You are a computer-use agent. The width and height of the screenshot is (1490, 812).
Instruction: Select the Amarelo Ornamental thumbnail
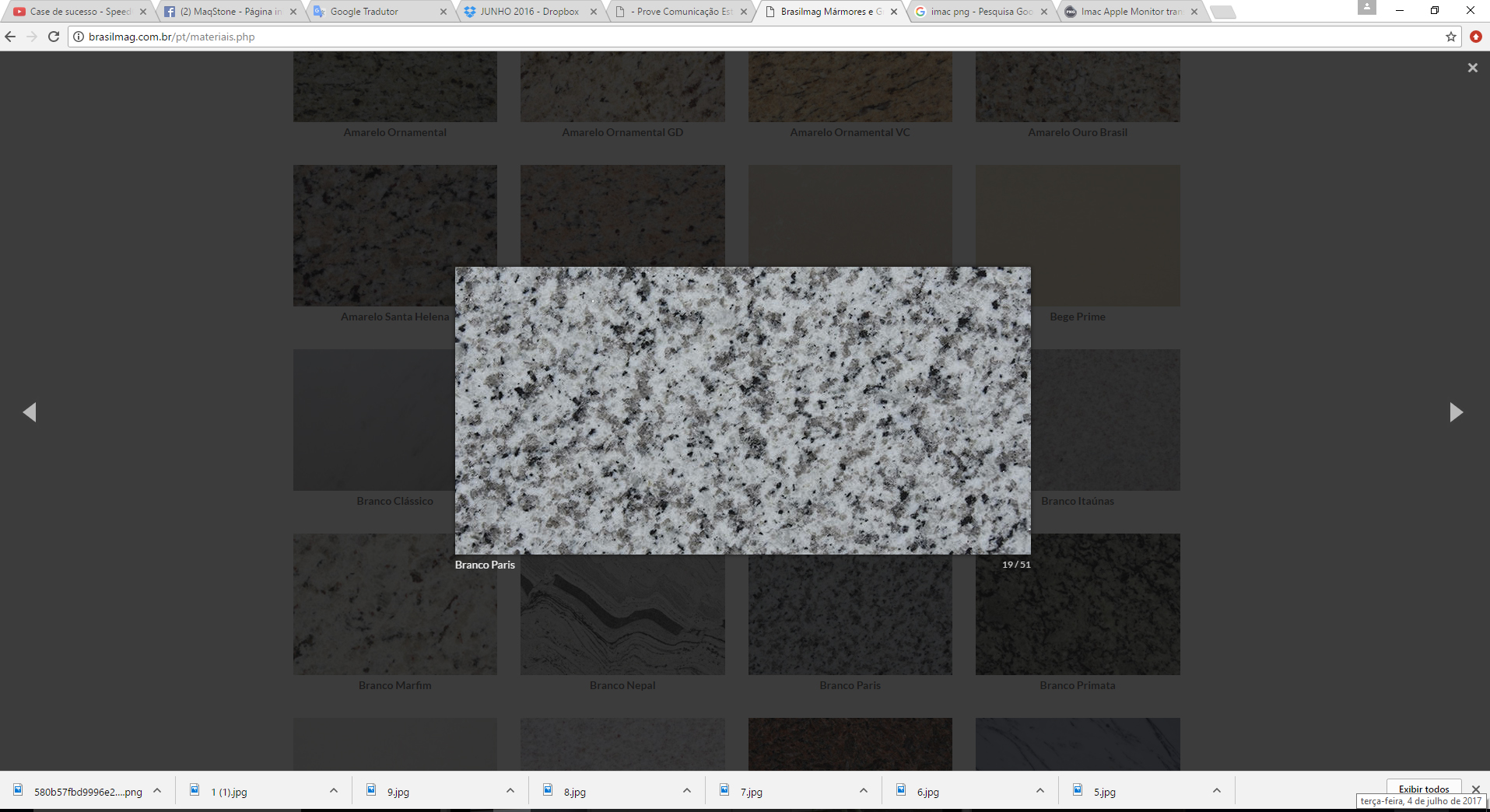(x=395, y=86)
